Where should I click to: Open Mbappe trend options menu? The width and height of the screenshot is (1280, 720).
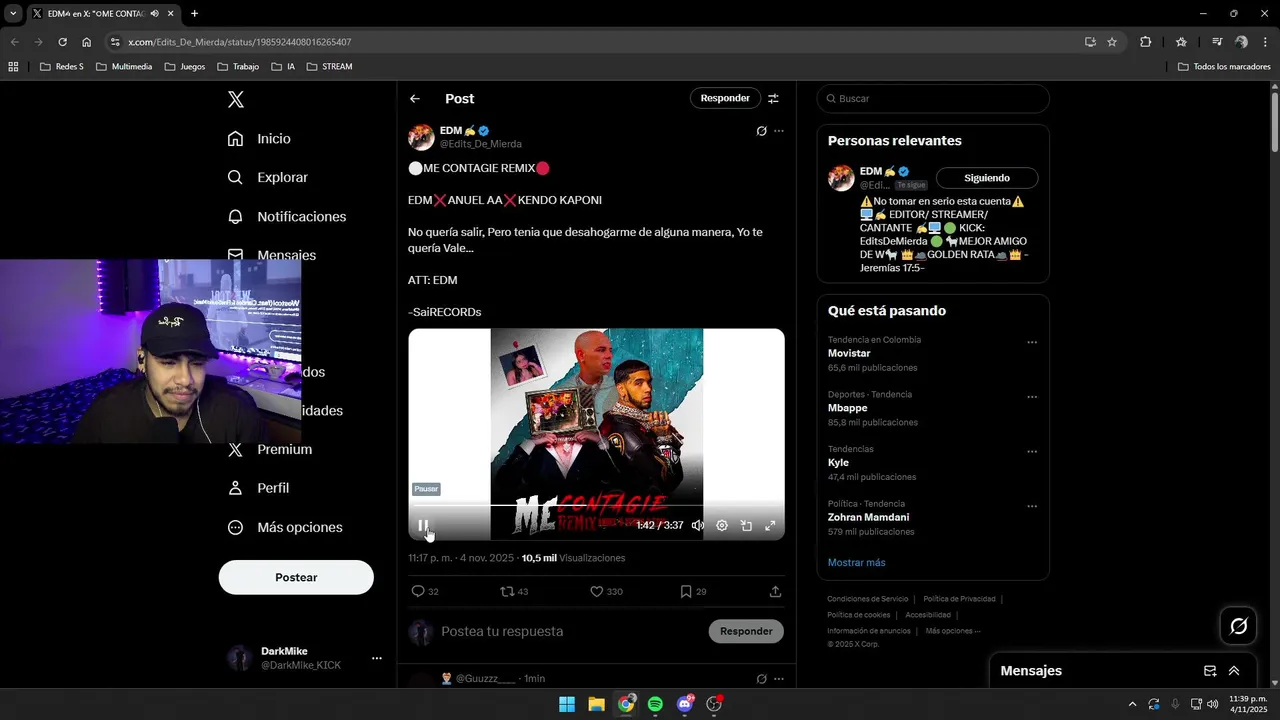coord(1032,397)
